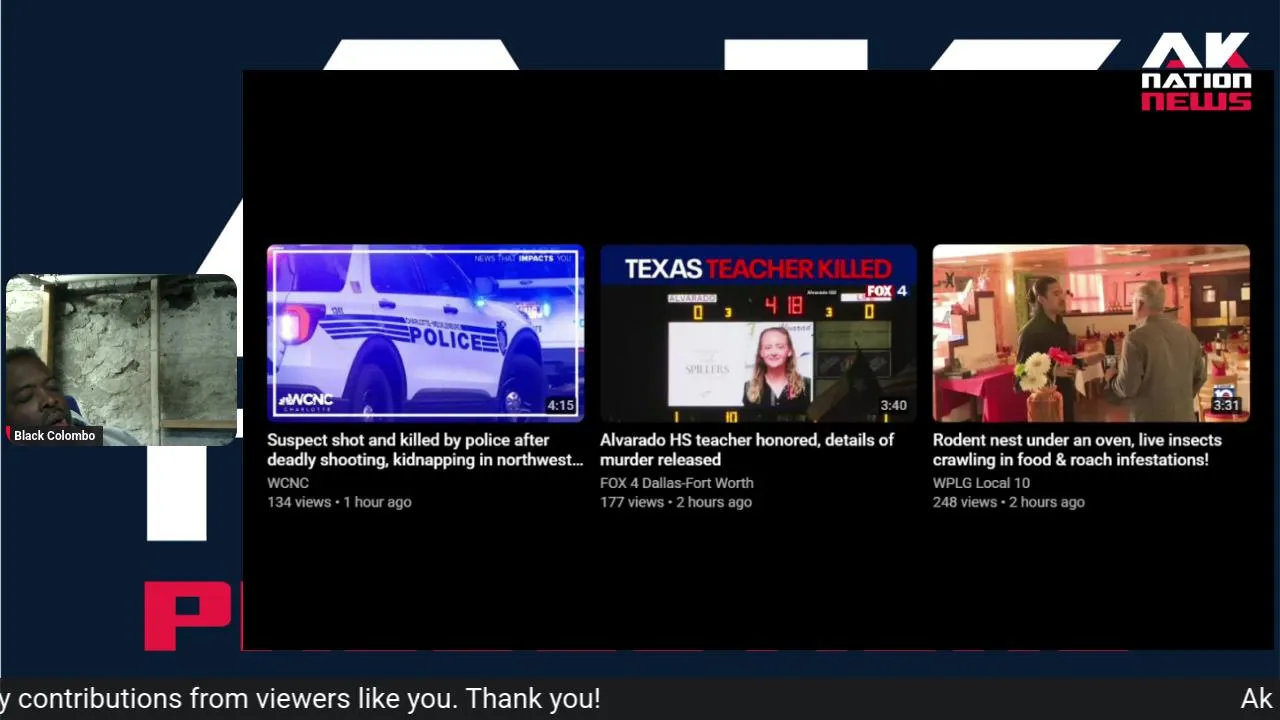Click the scrolling ticker thank-you message
Viewport: 1280px width, 720px height.
click(x=300, y=698)
